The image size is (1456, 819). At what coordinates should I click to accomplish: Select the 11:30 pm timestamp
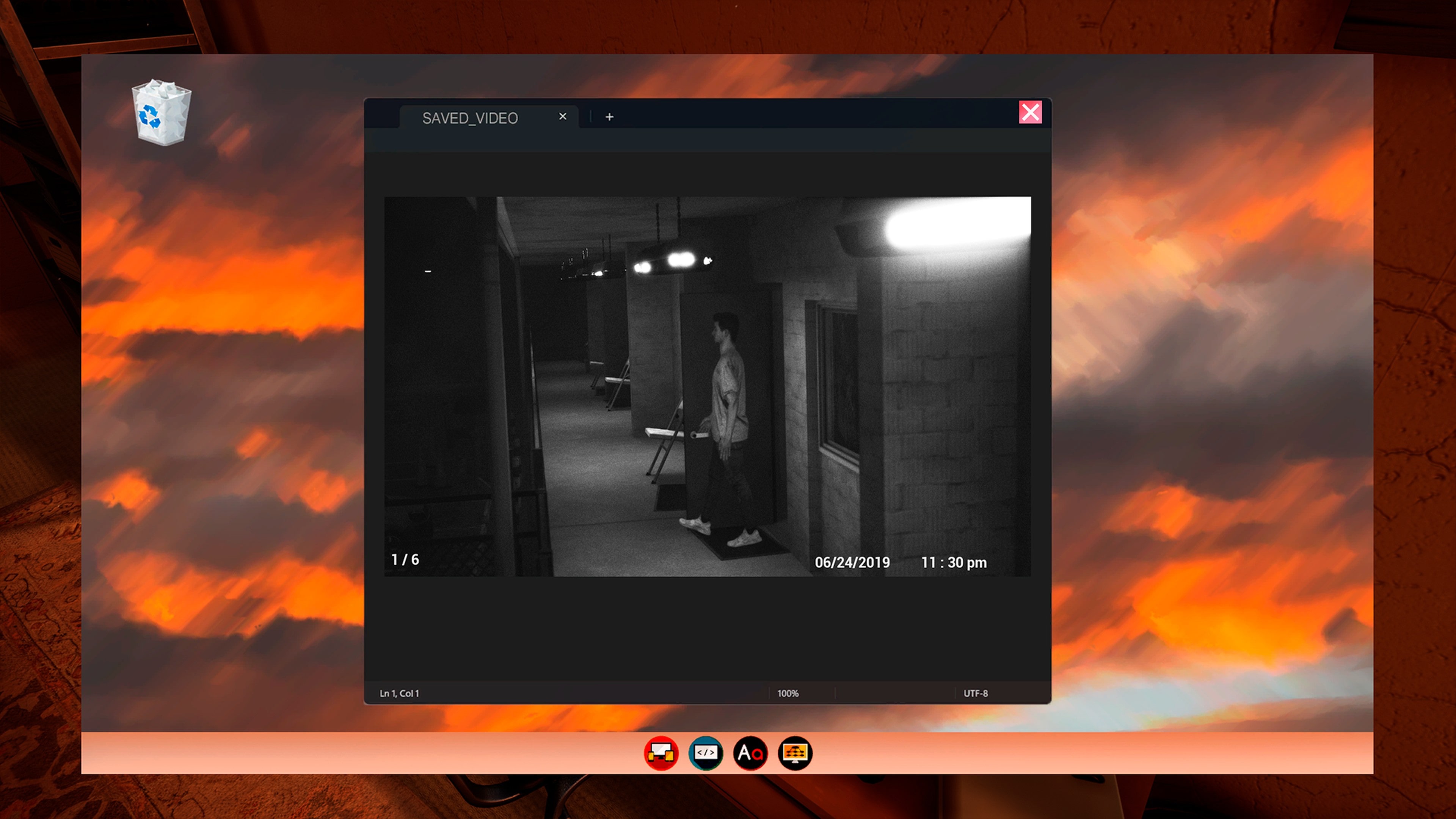coord(954,562)
